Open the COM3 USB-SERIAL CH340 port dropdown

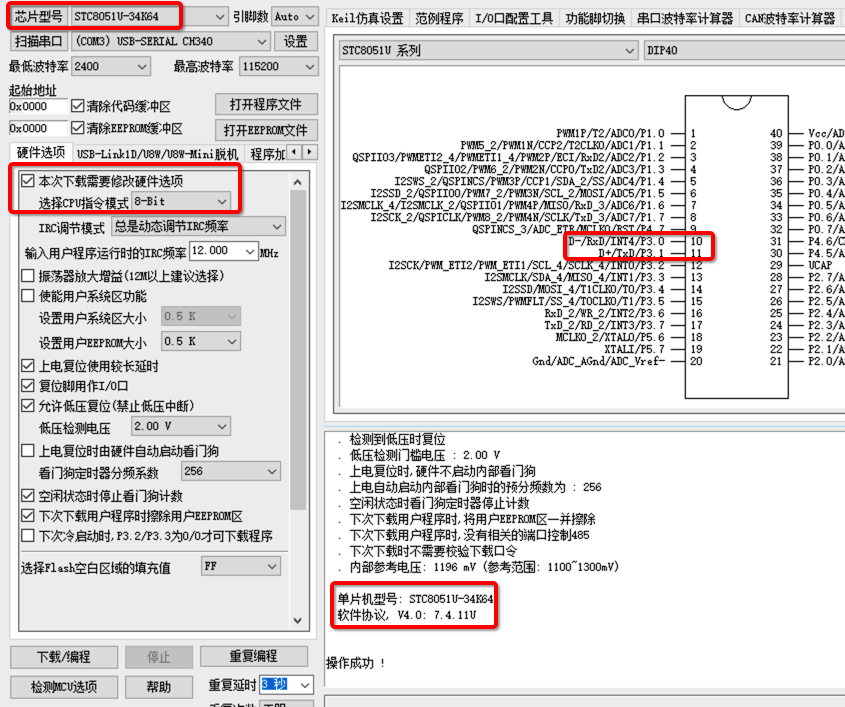pos(170,41)
